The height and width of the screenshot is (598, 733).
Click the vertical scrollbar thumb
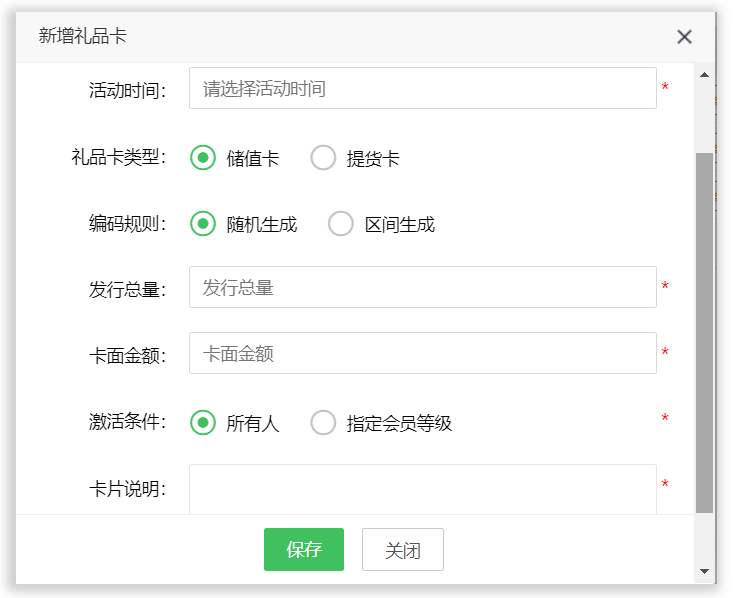pyautogui.click(x=704, y=330)
